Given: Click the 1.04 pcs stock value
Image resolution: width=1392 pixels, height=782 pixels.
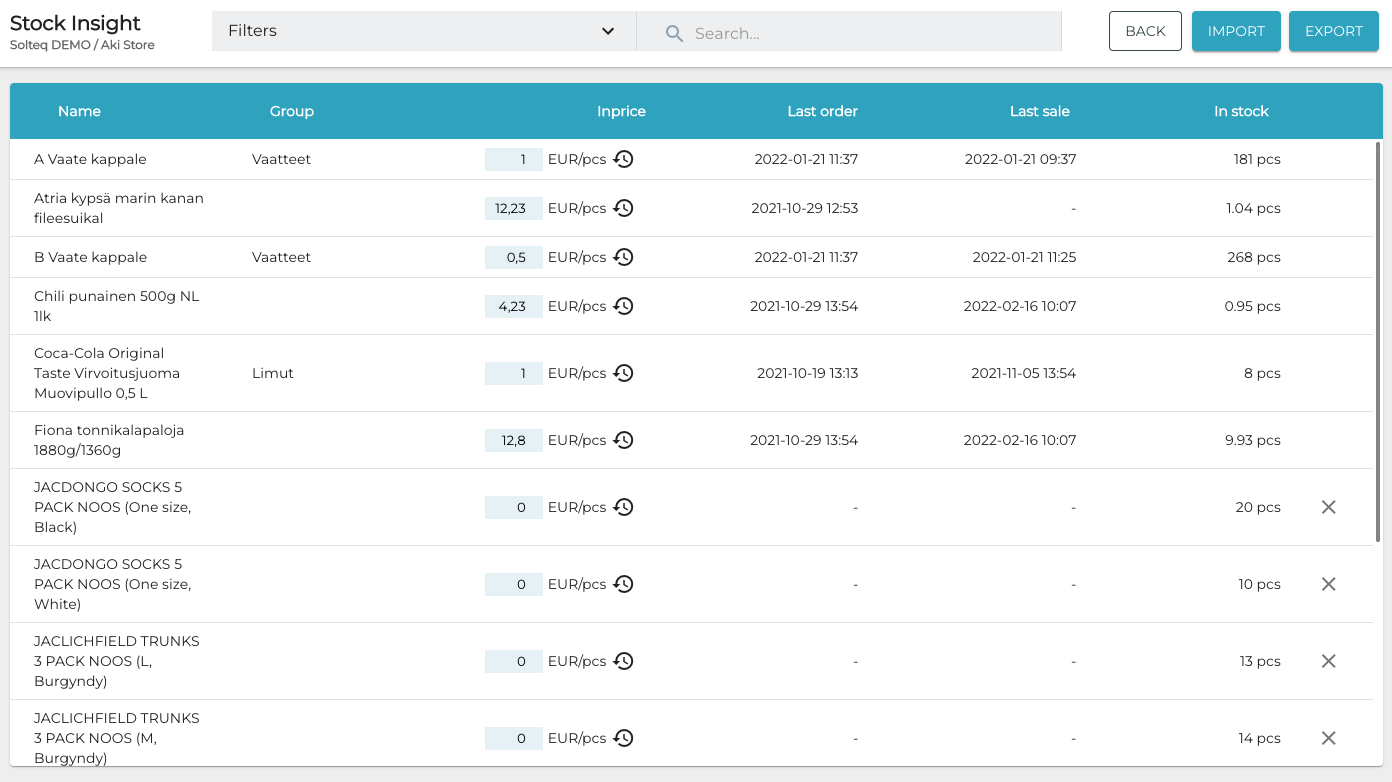Looking at the screenshot, I should pos(1253,208).
